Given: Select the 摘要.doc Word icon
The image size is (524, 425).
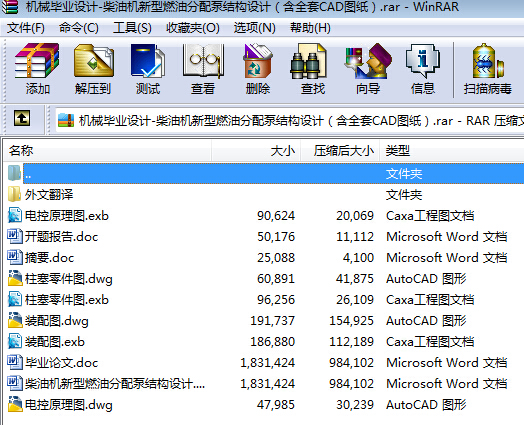Looking at the screenshot, I should point(15,257).
